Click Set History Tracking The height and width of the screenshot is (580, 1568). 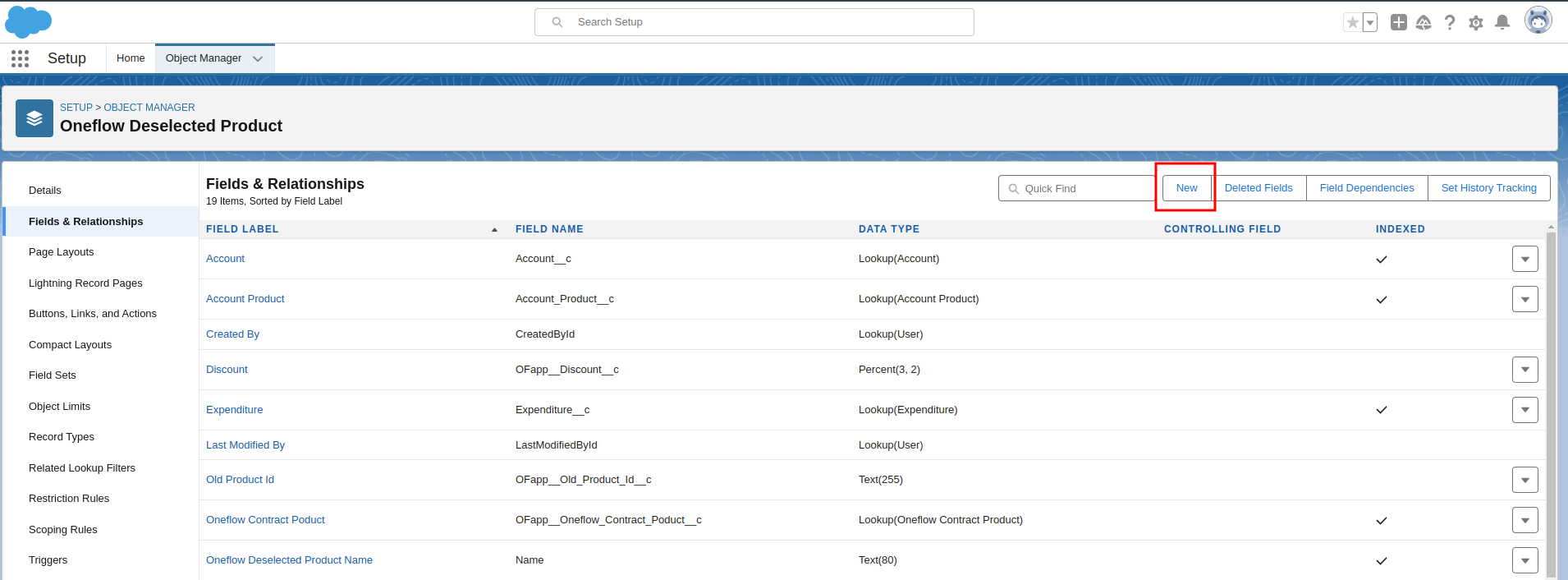[1488, 188]
